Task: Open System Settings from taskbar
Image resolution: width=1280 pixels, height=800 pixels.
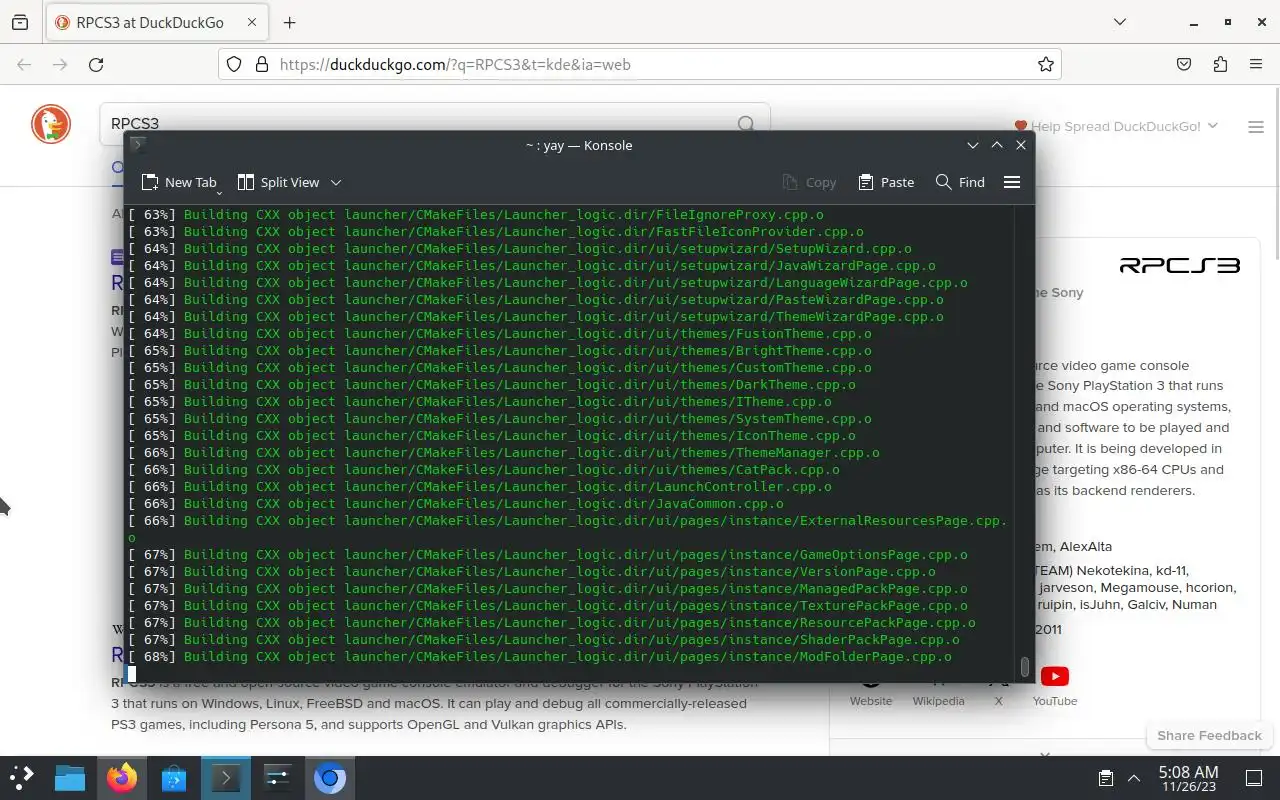Action: click(x=278, y=778)
